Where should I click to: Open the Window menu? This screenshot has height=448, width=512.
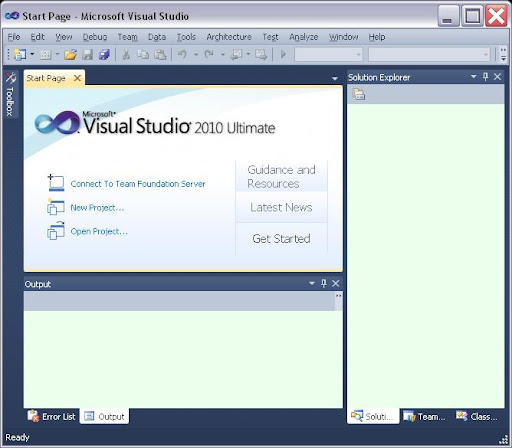click(344, 37)
